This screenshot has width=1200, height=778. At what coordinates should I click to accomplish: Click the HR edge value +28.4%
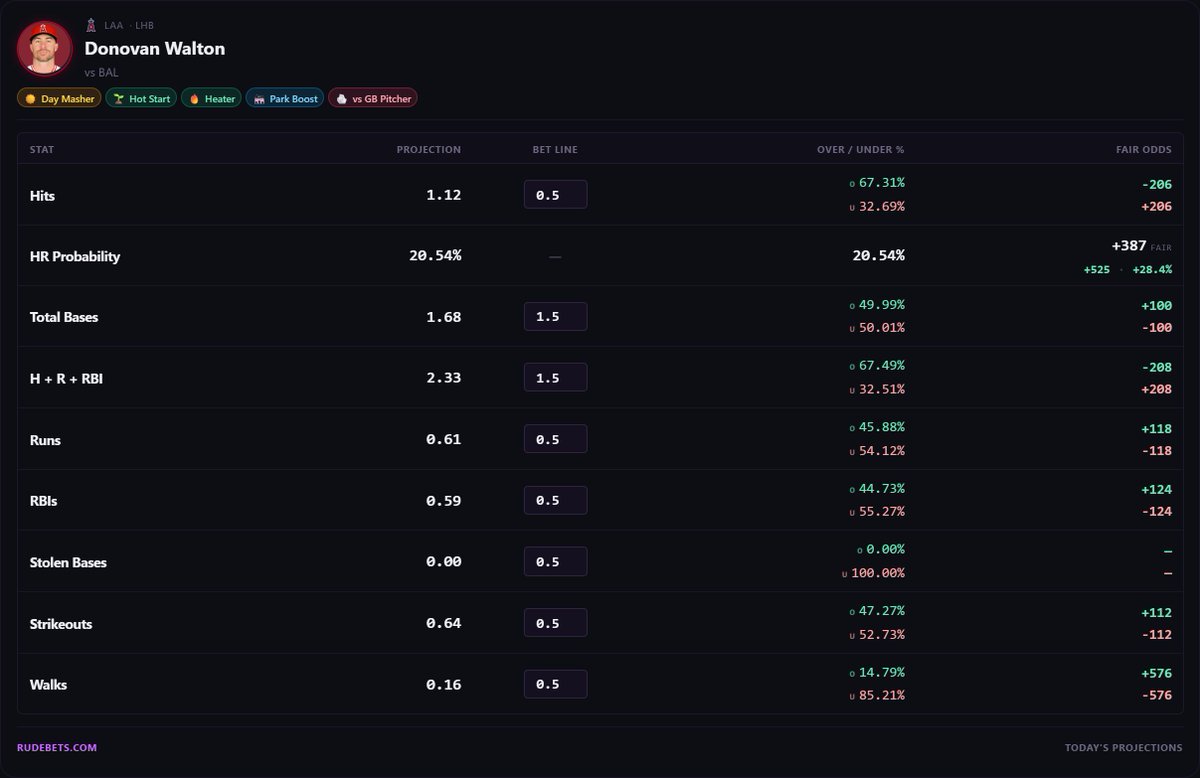tap(1151, 270)
